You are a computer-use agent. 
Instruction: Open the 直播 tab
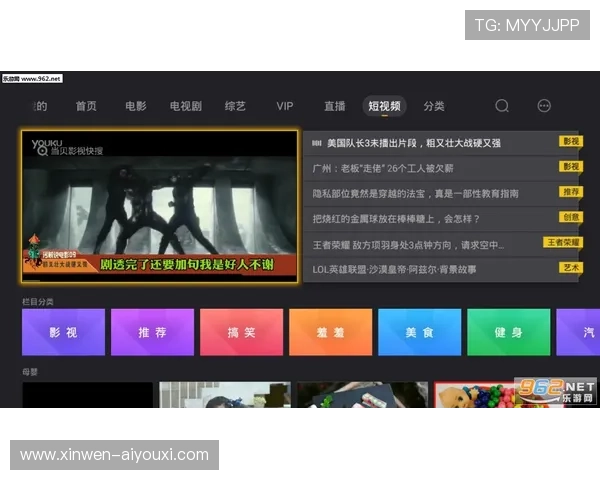coord(334,106)
